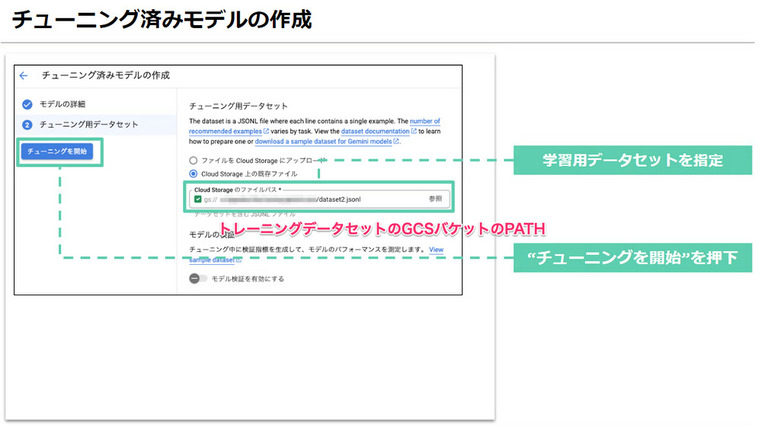Open the View sample dataset link
This screenshot has width=768, height=427.
point(436,250)
